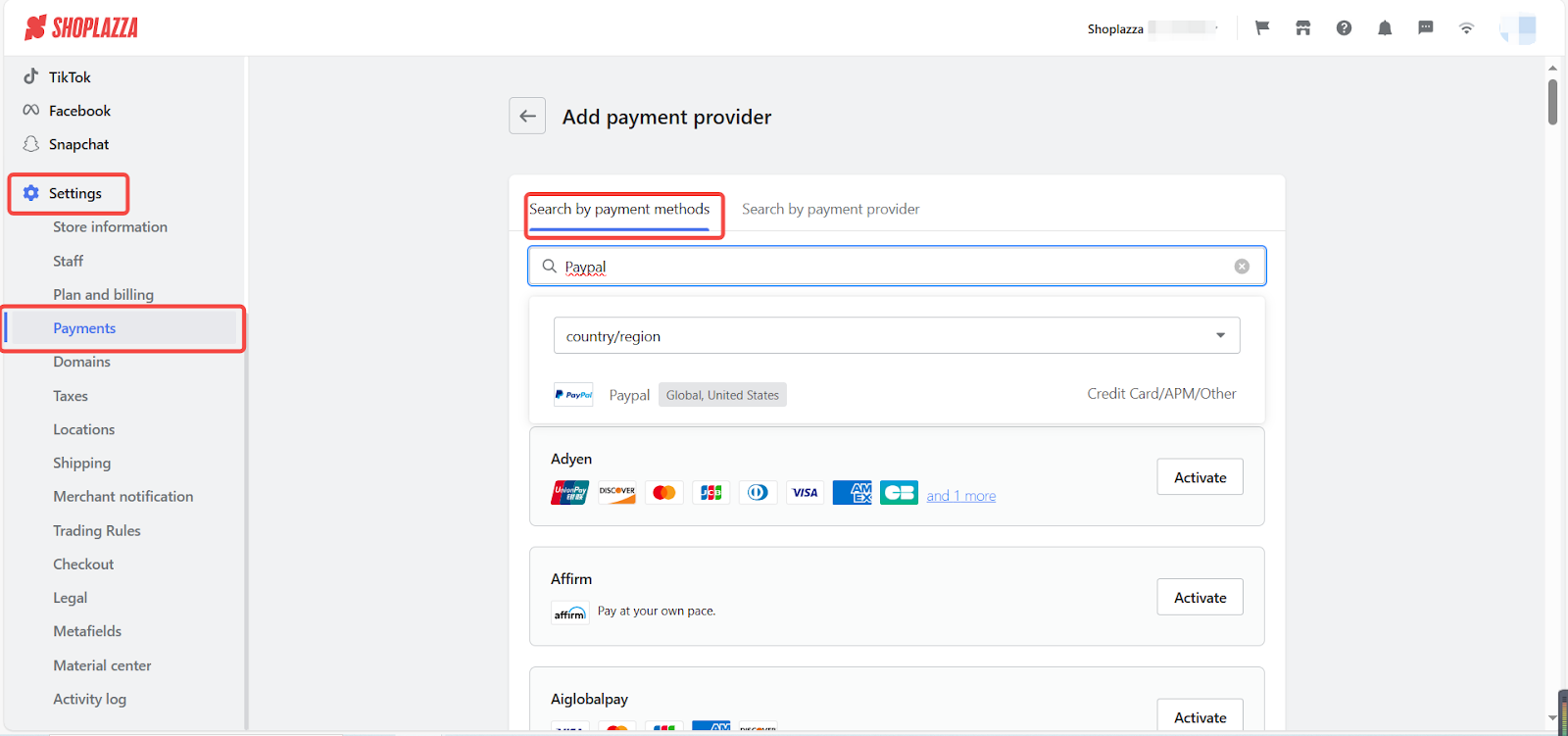Open the user avatar menu
This screenshot has width=1568, height=736.
point(1518,28)
